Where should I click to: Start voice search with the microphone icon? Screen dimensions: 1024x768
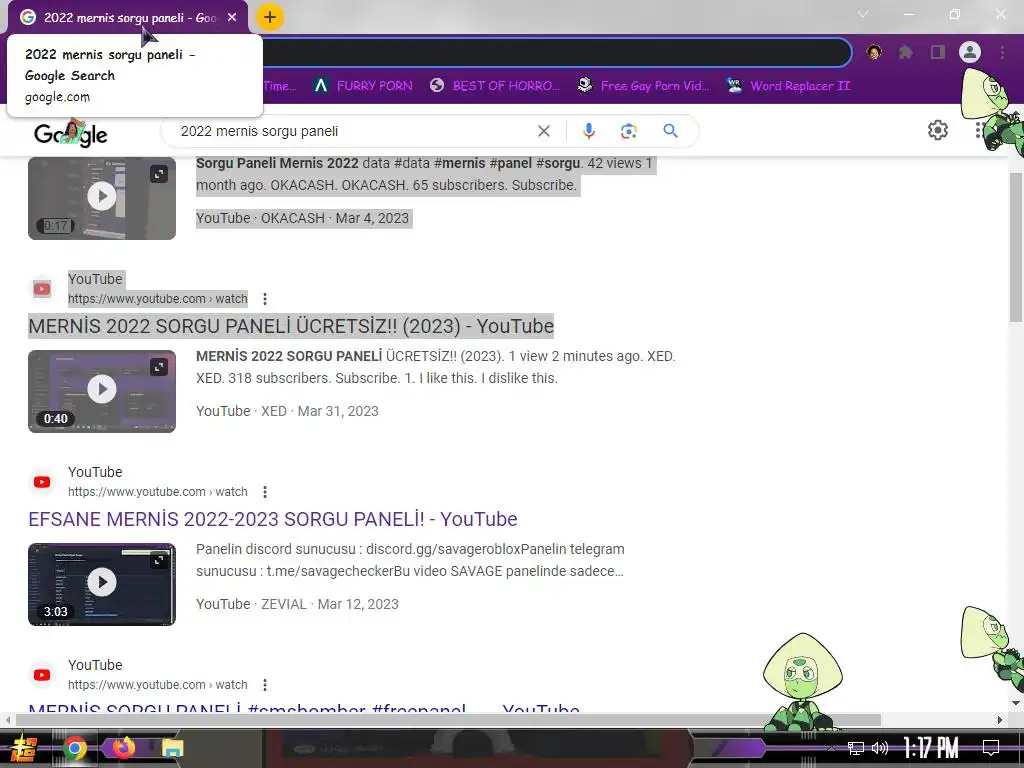coord(588,131)
